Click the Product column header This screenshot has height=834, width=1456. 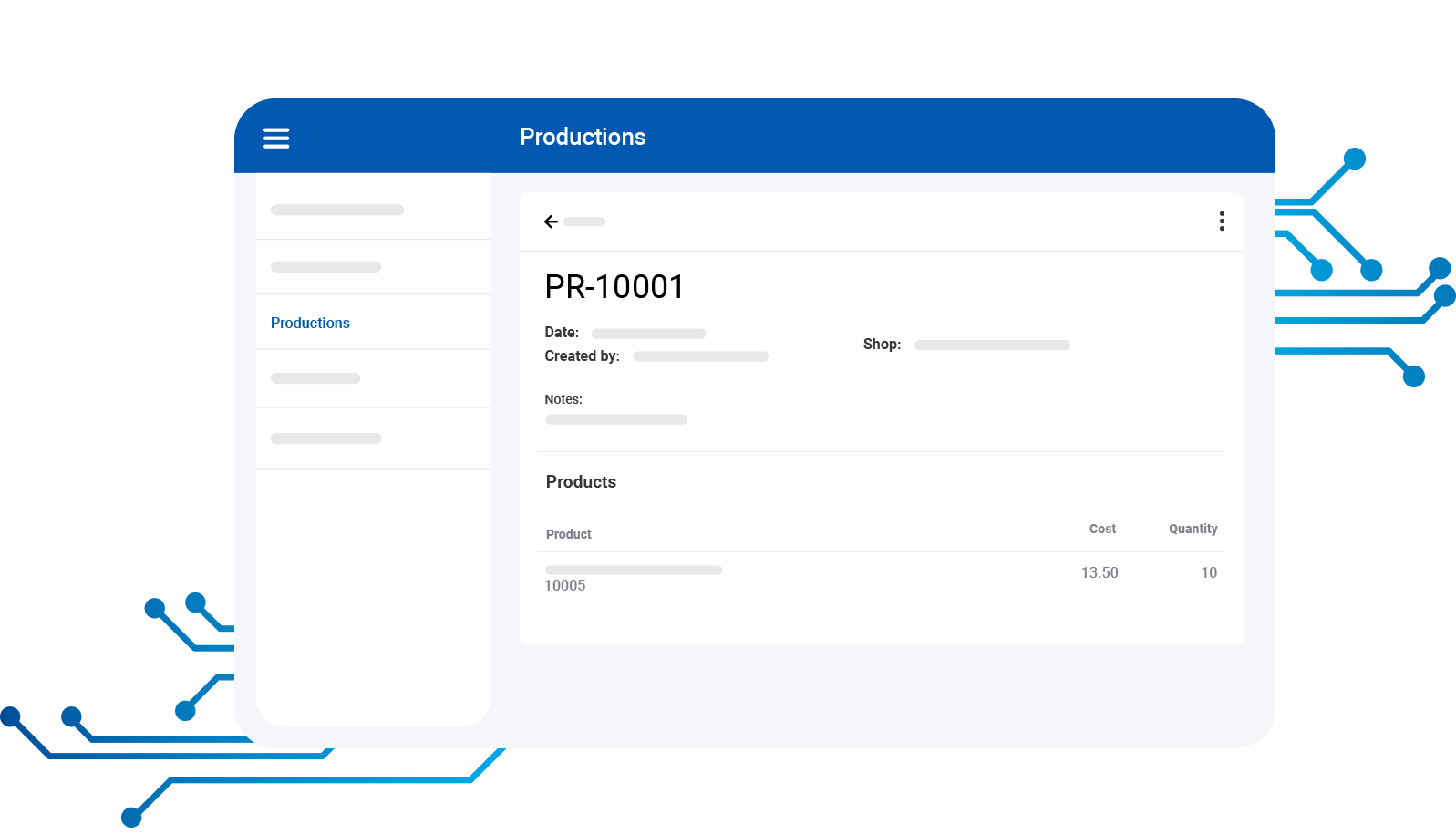(569, 534)
